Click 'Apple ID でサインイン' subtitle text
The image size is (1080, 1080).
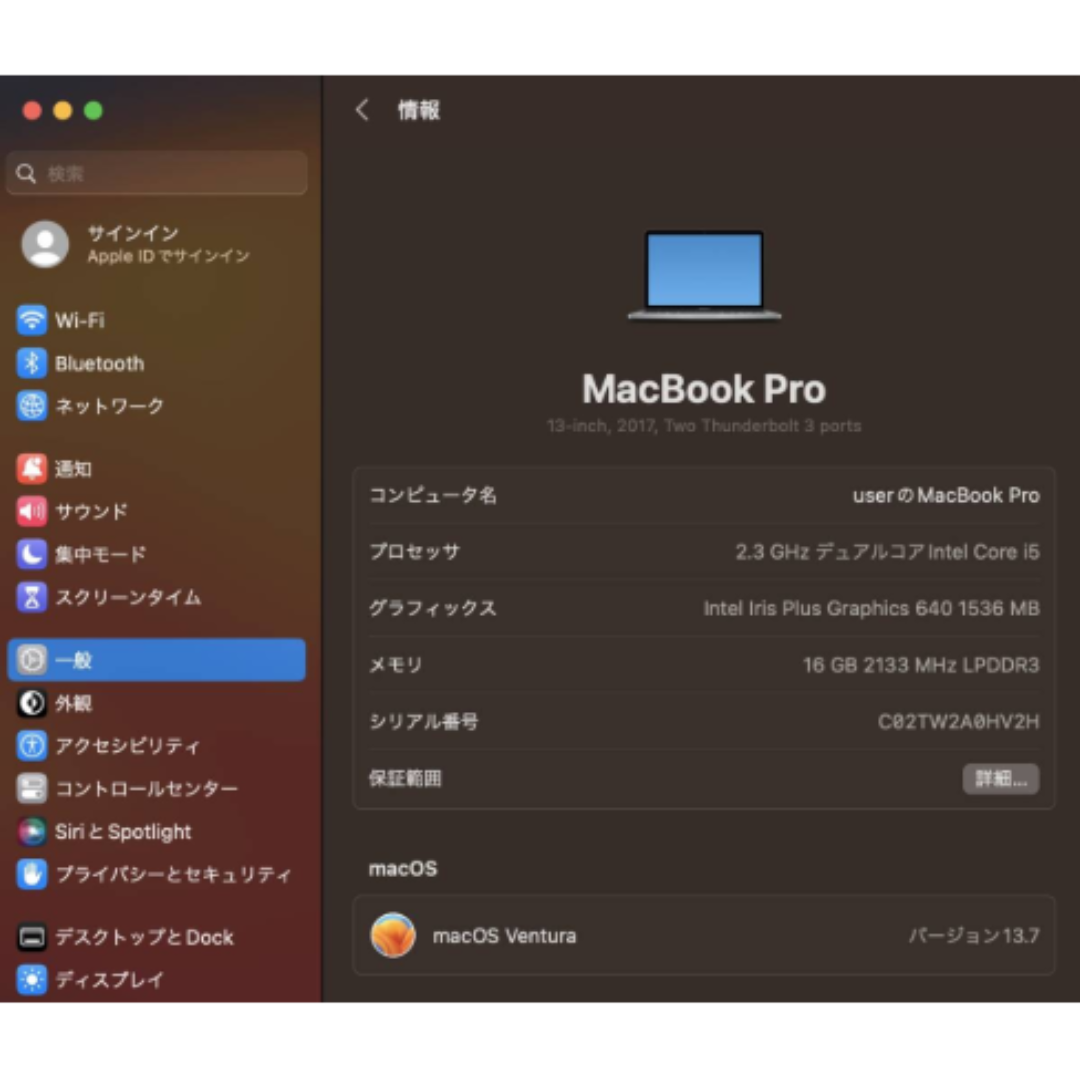(x=169, y=256)
